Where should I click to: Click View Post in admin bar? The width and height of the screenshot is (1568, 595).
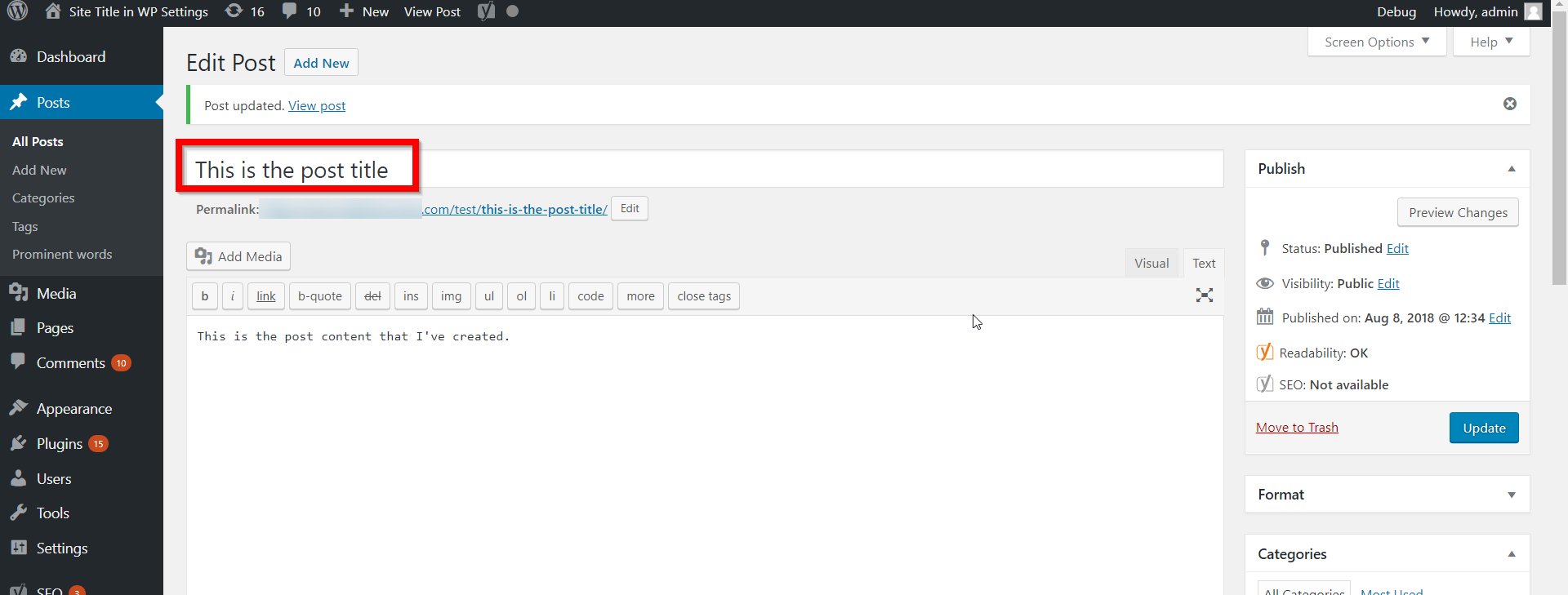(432, 11)
